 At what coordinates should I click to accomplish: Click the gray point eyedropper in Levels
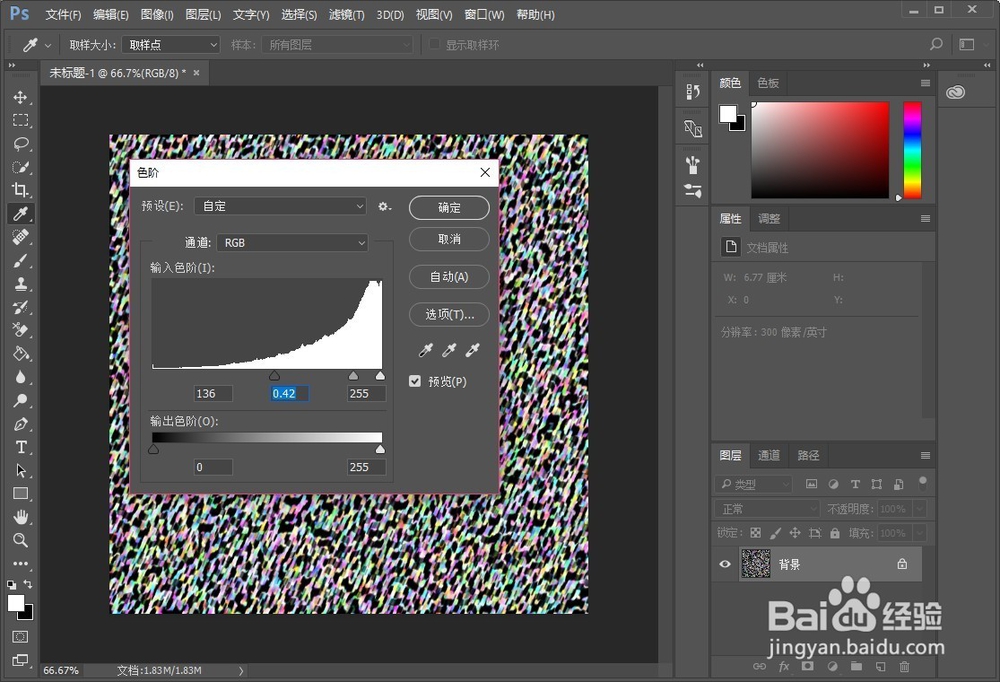coord(449,350)
